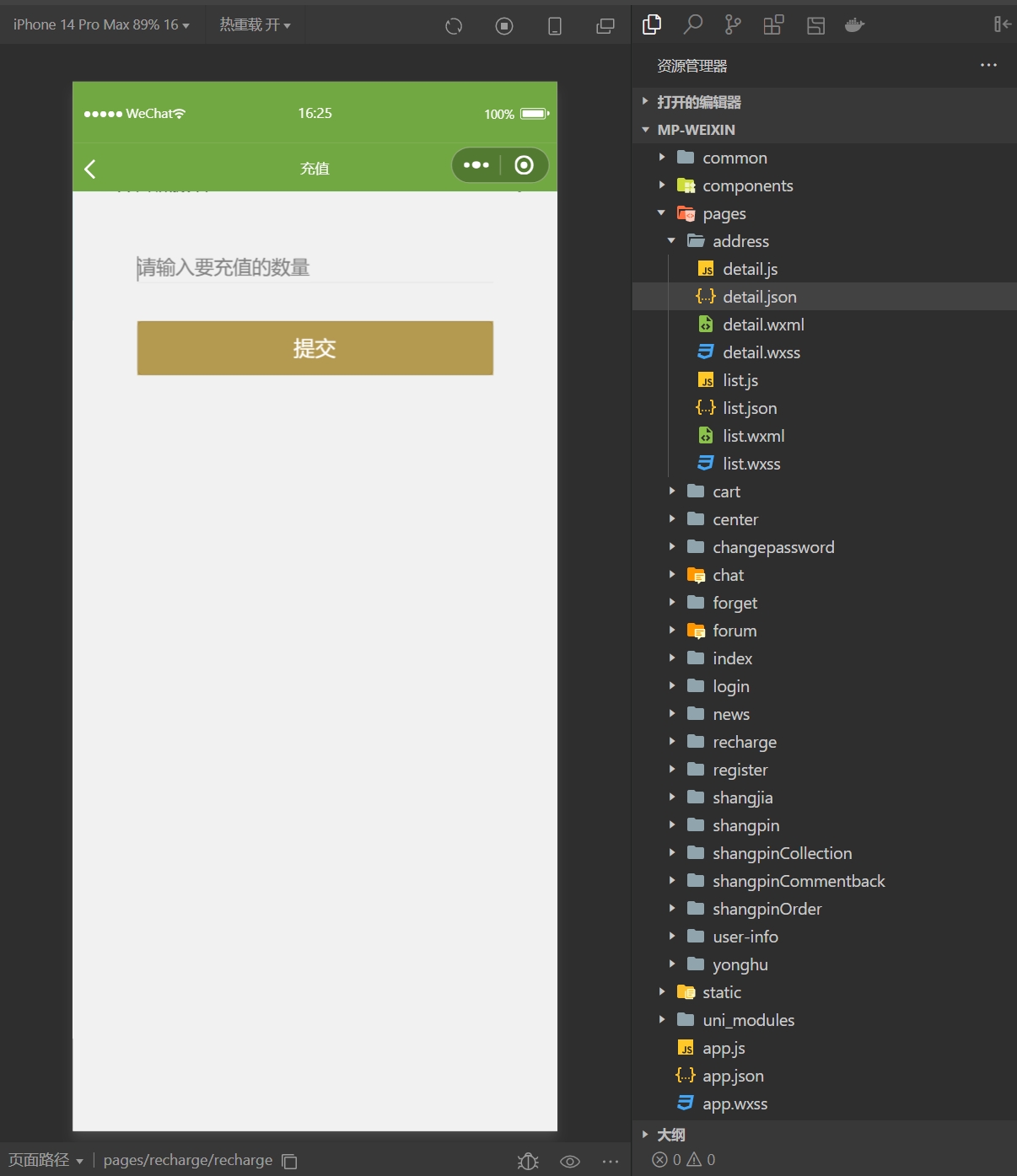Open the hot reload 热重载 dropdown
Viewport: 1017px width, 1176px height.
click(x=255, y=25)
